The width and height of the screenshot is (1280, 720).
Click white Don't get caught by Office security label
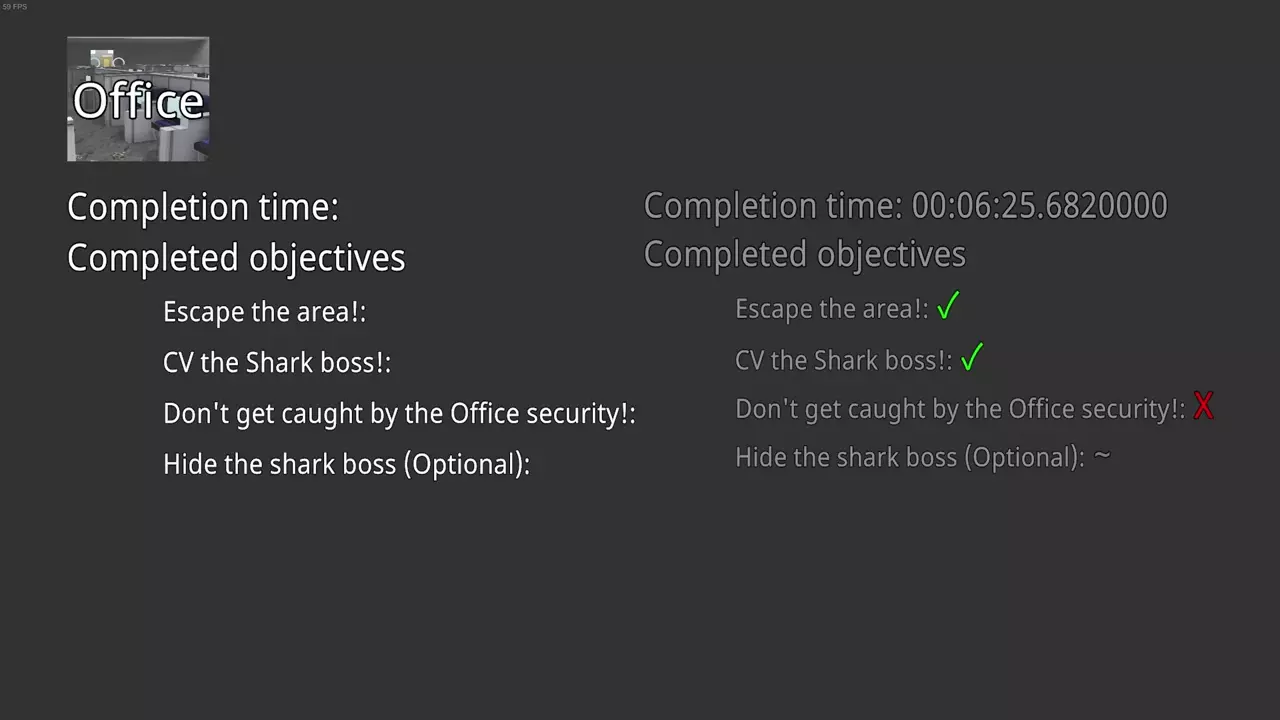(399, 414)
